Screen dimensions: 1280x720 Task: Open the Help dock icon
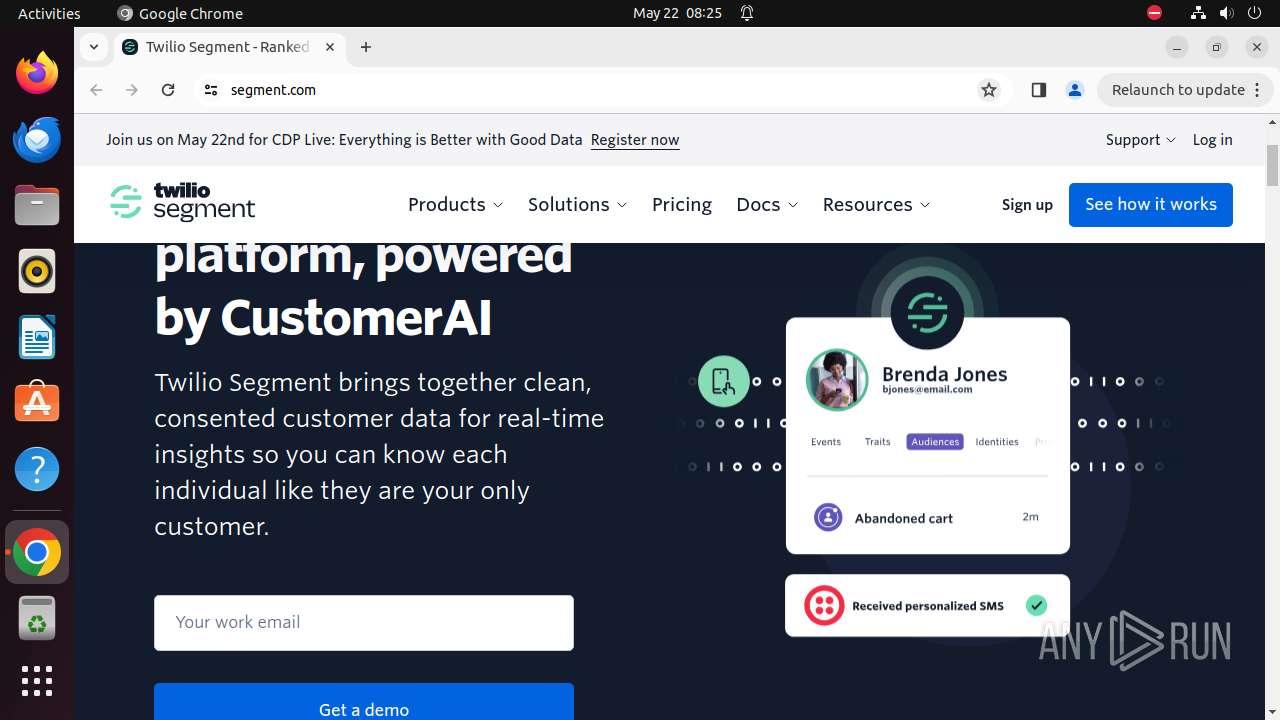(x=37, y=469)
